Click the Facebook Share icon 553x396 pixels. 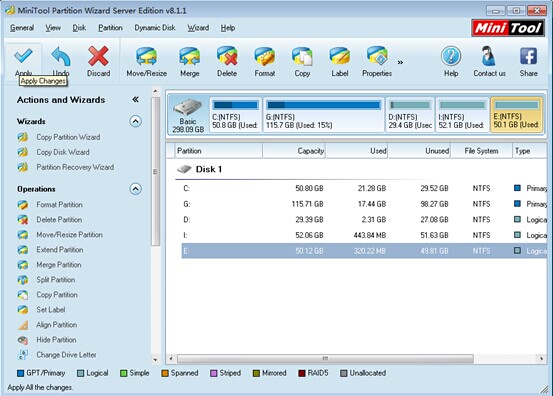(x=528, y=56)
